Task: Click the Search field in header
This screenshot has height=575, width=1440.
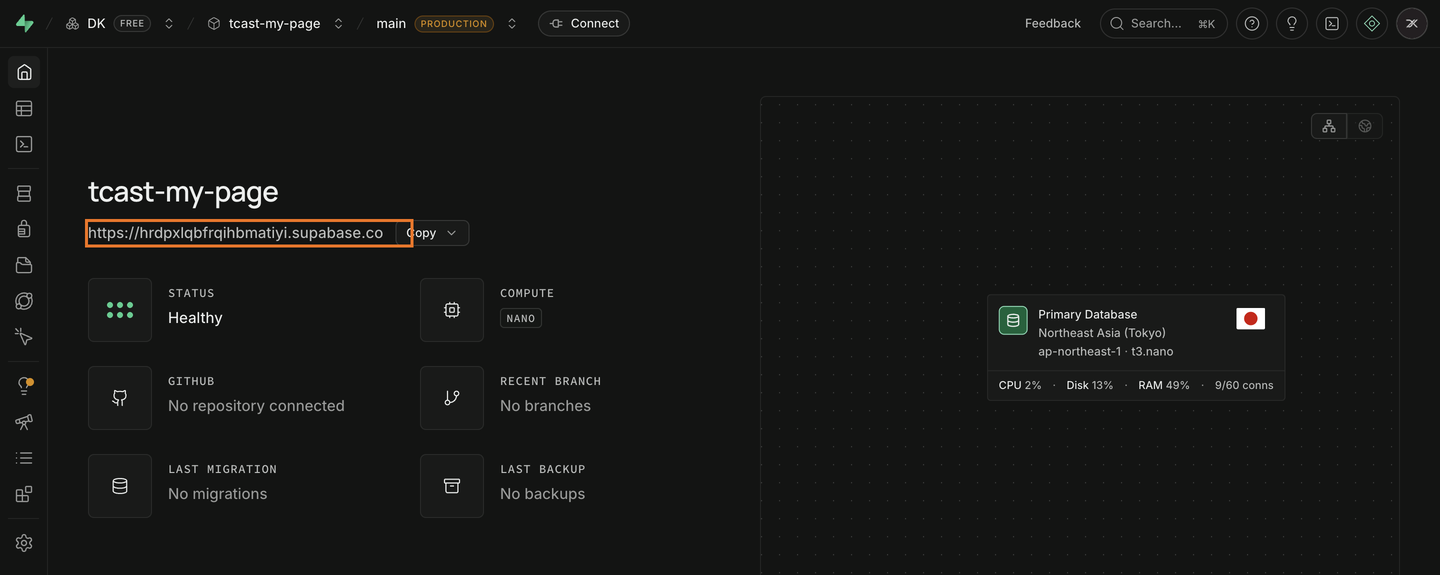Action: click(1164, 23)
